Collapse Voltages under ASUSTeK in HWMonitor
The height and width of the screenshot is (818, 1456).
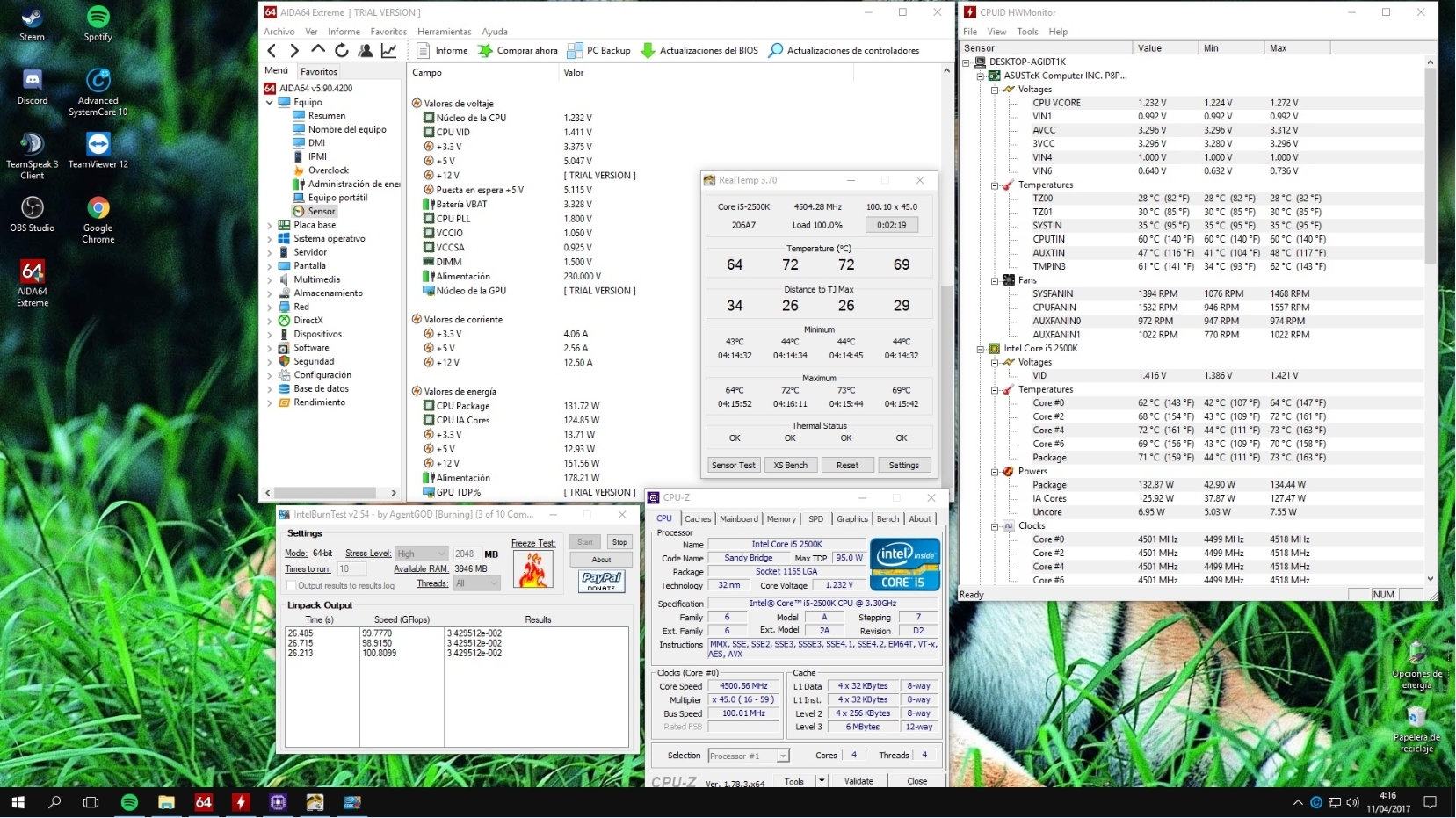[x=995, y=90]
